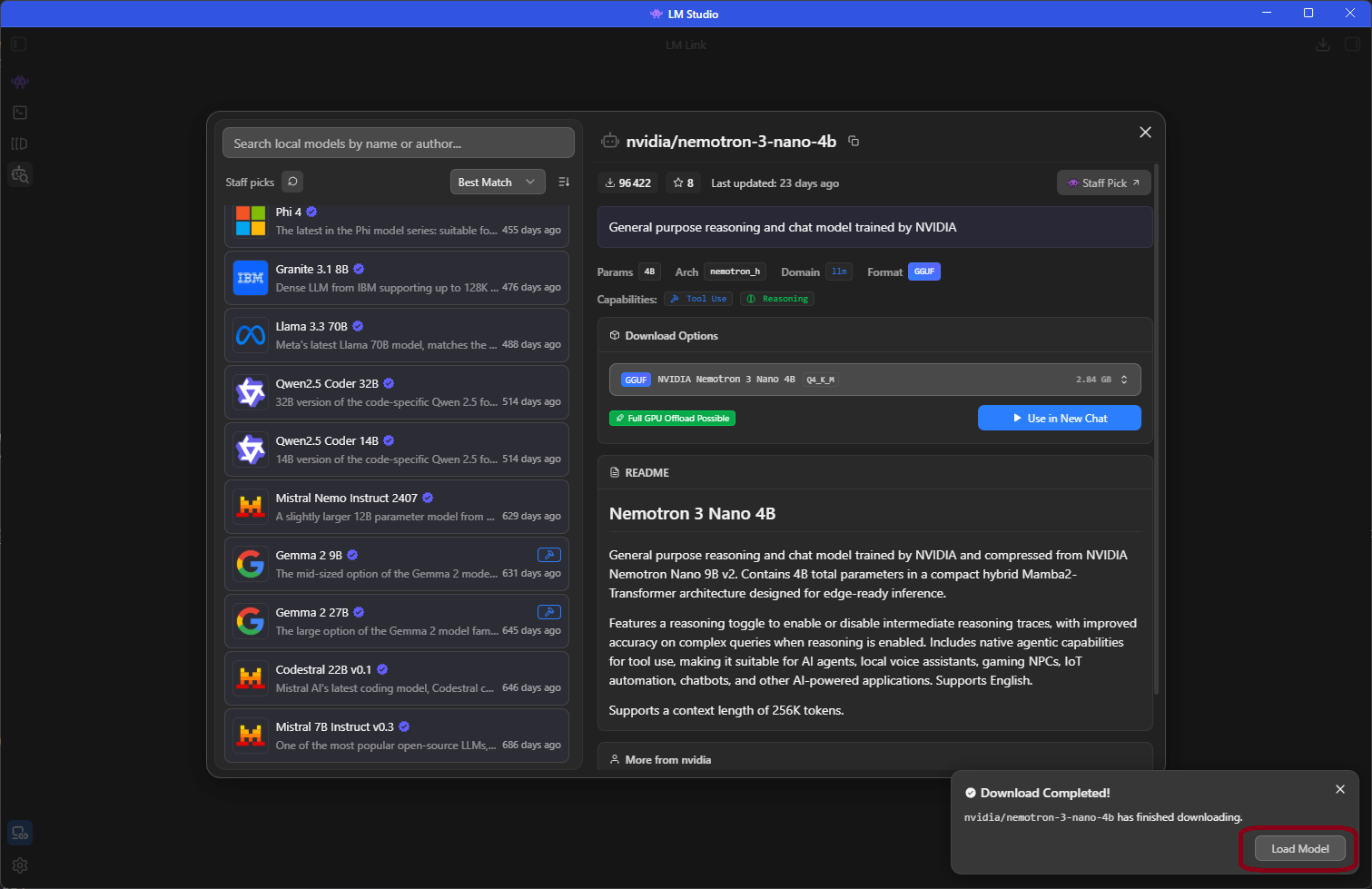
Task: Select Granite 3.1 8B model
Action: (x=398, y=278)
